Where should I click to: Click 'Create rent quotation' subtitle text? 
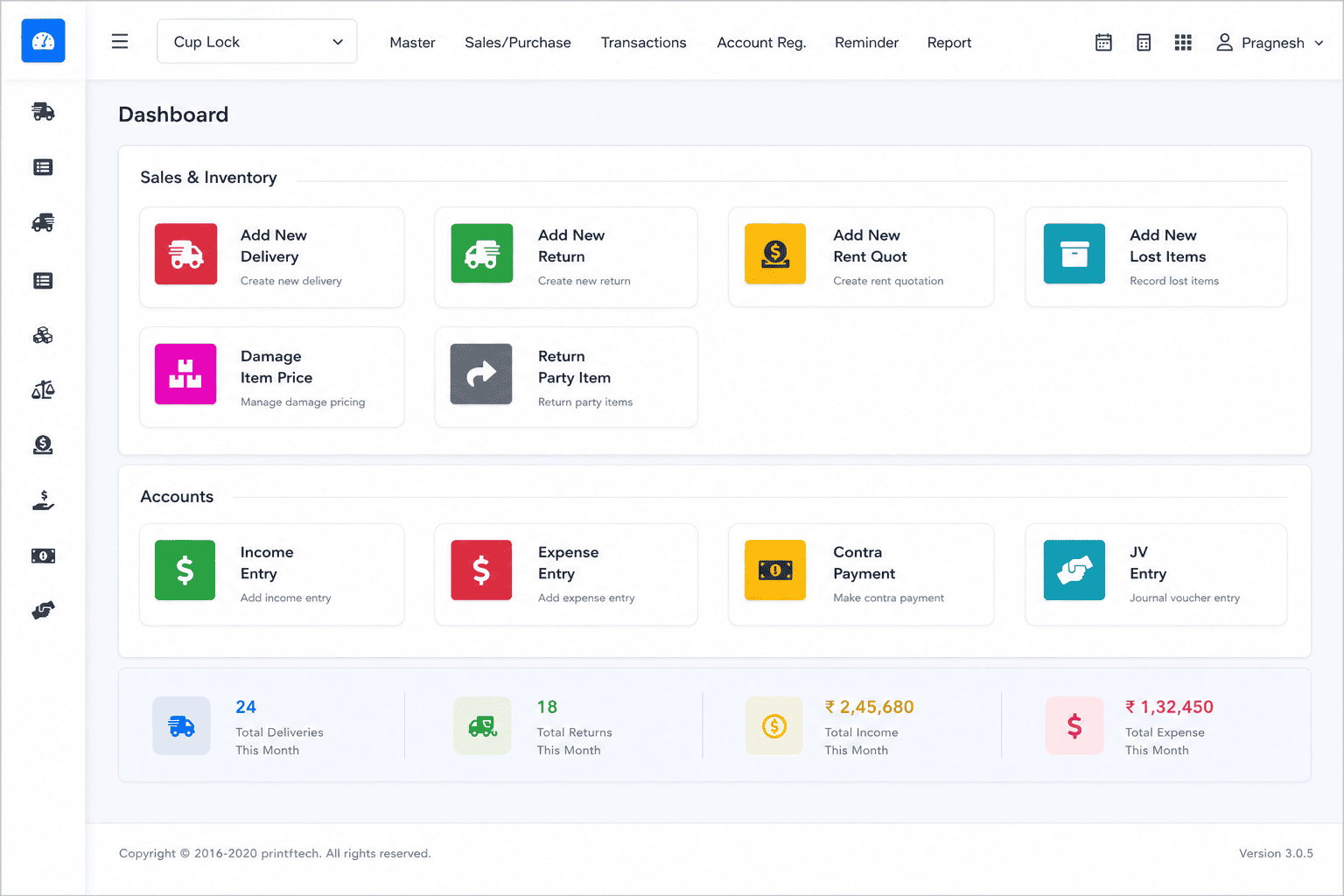click(888, 281)
